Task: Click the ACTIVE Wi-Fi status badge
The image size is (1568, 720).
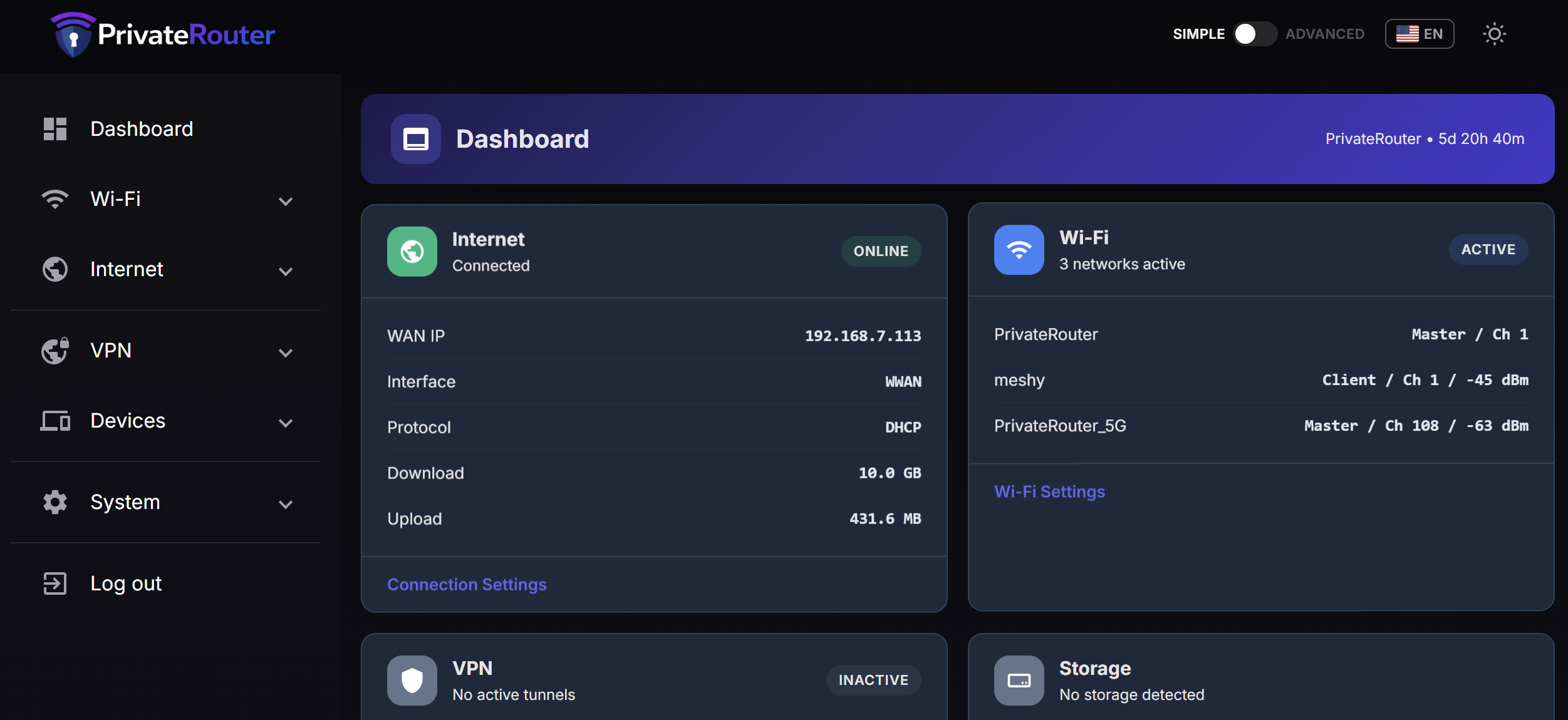Action: click(x=1488, y=250)
